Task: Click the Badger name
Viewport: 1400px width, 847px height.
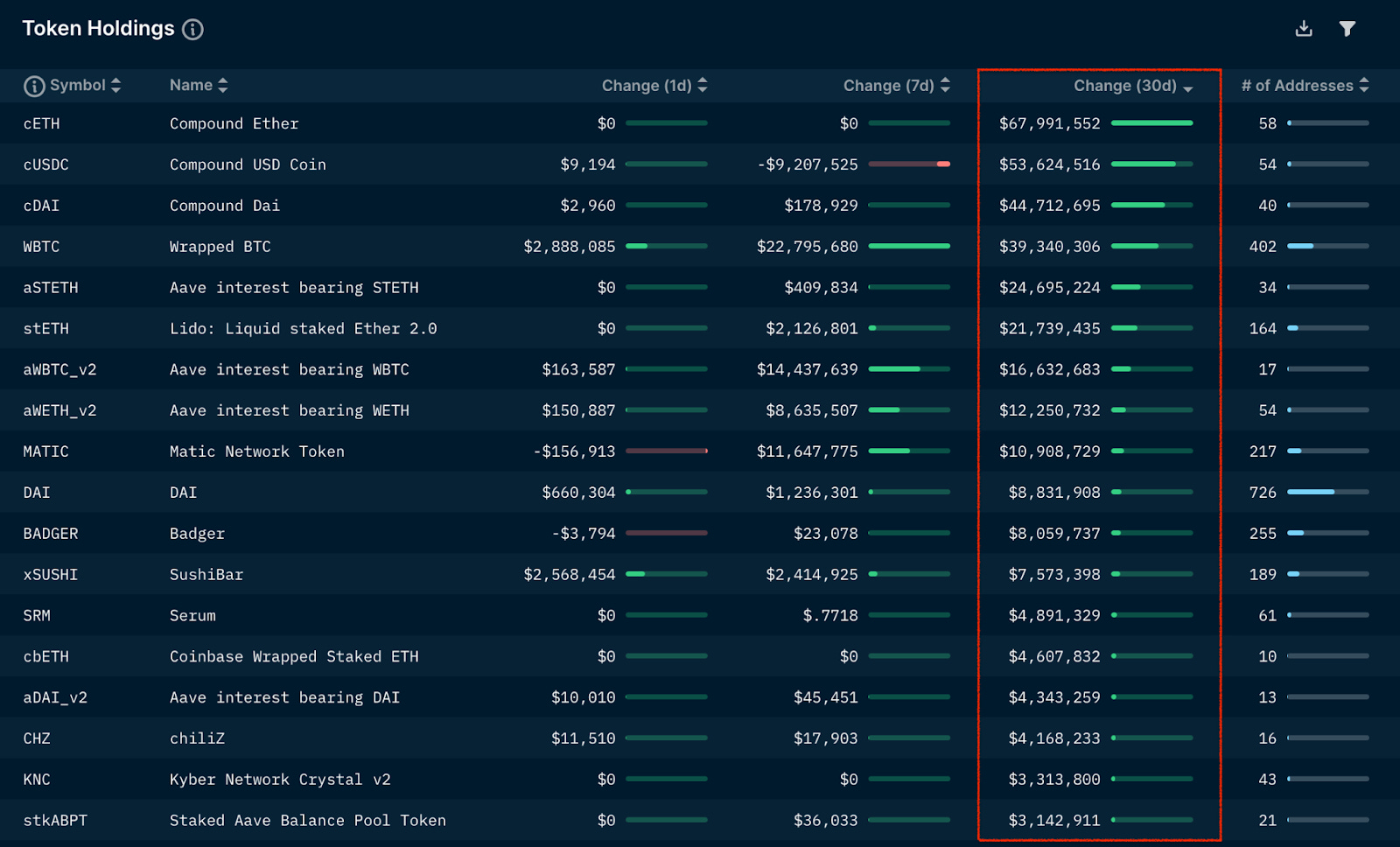Action: (x=198, y=534)
